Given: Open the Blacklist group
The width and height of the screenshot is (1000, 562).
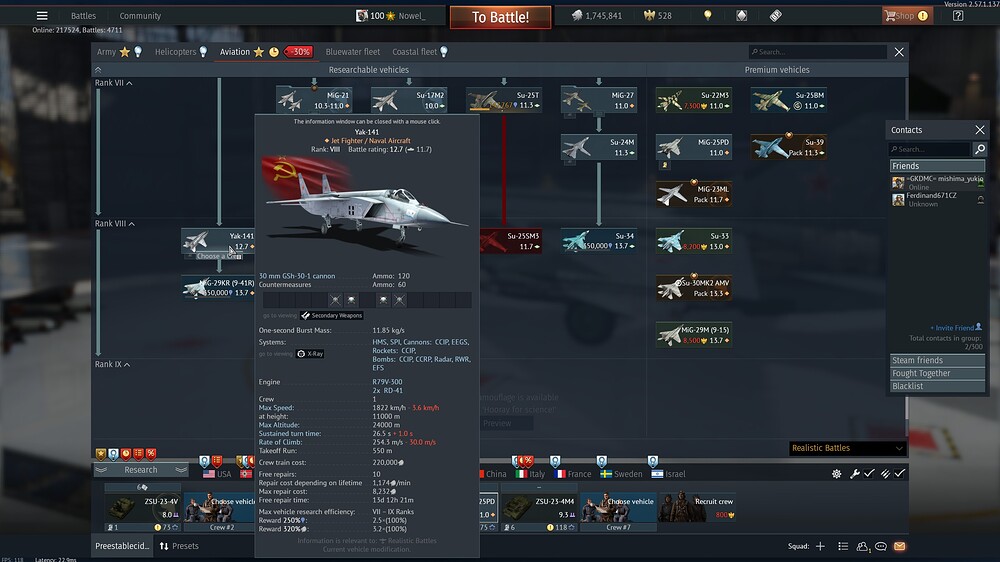Looking at the screenshot, I should point(937,386).
